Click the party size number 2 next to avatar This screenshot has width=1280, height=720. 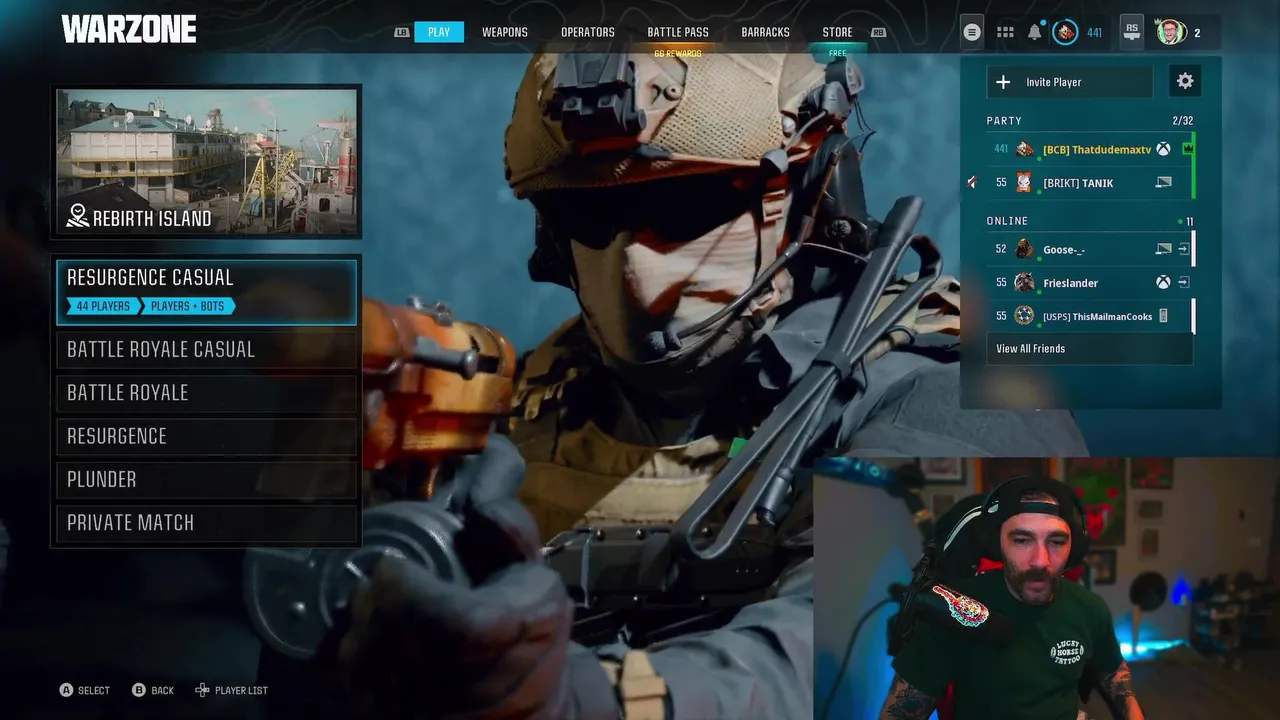pyautogui.click(x=1197, y=33)
